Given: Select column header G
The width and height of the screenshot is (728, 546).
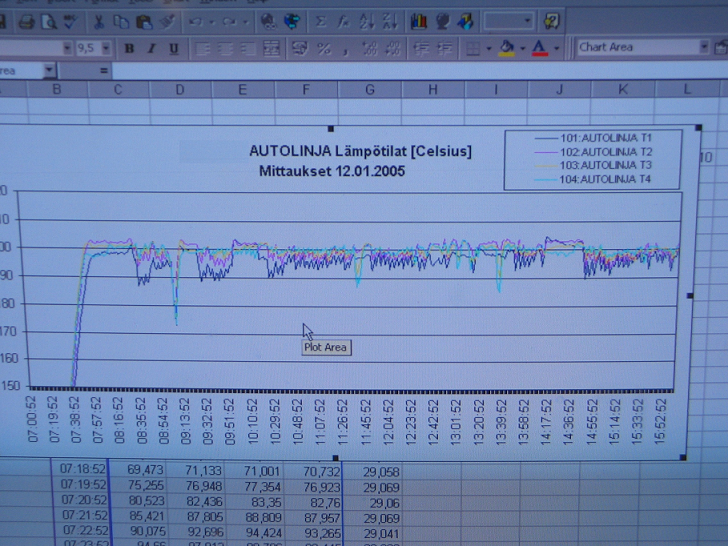Looking at the screenshot, I should point(370,89).
